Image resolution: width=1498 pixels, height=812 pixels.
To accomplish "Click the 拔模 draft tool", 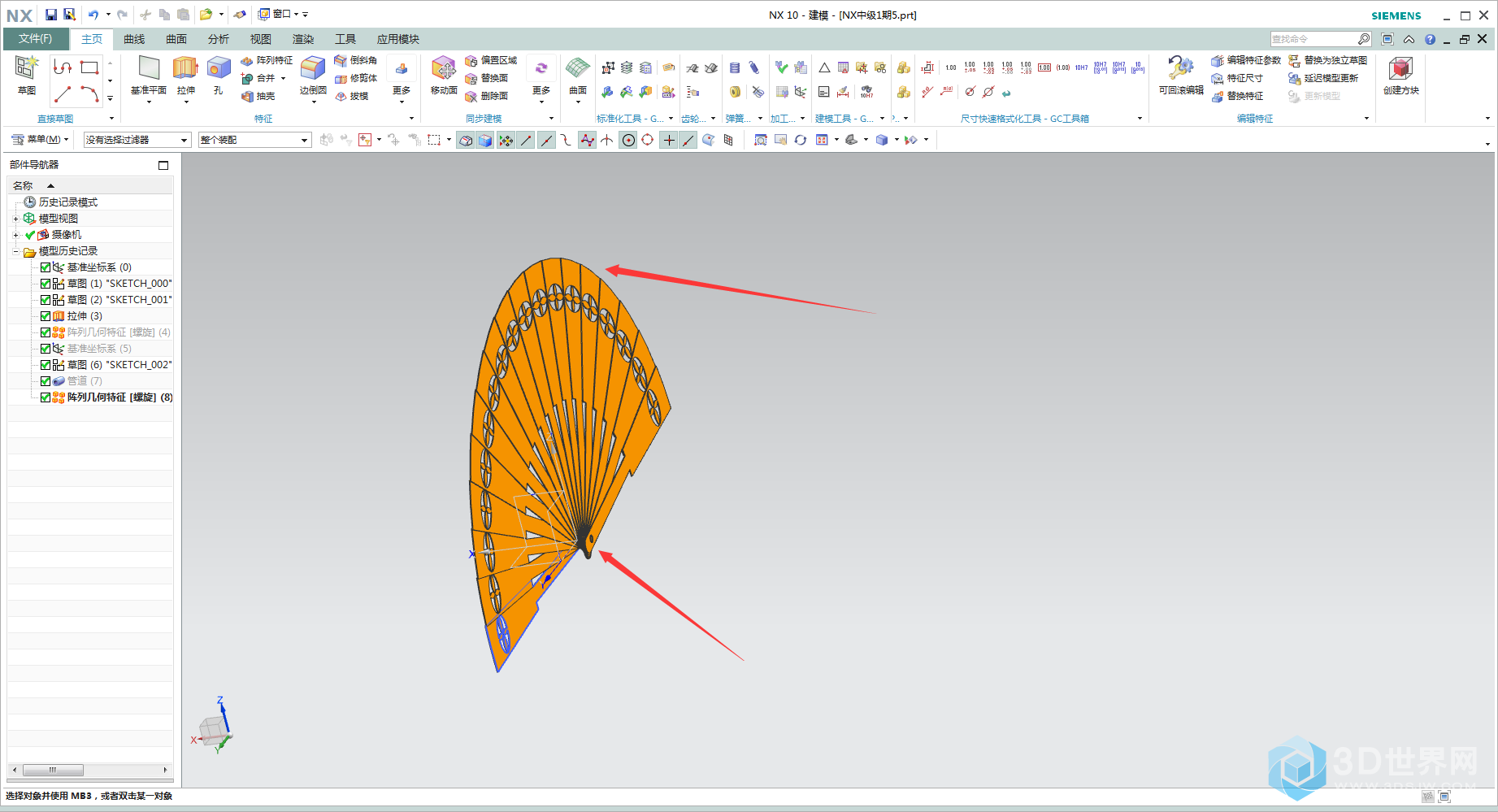I will click(351, 96).
